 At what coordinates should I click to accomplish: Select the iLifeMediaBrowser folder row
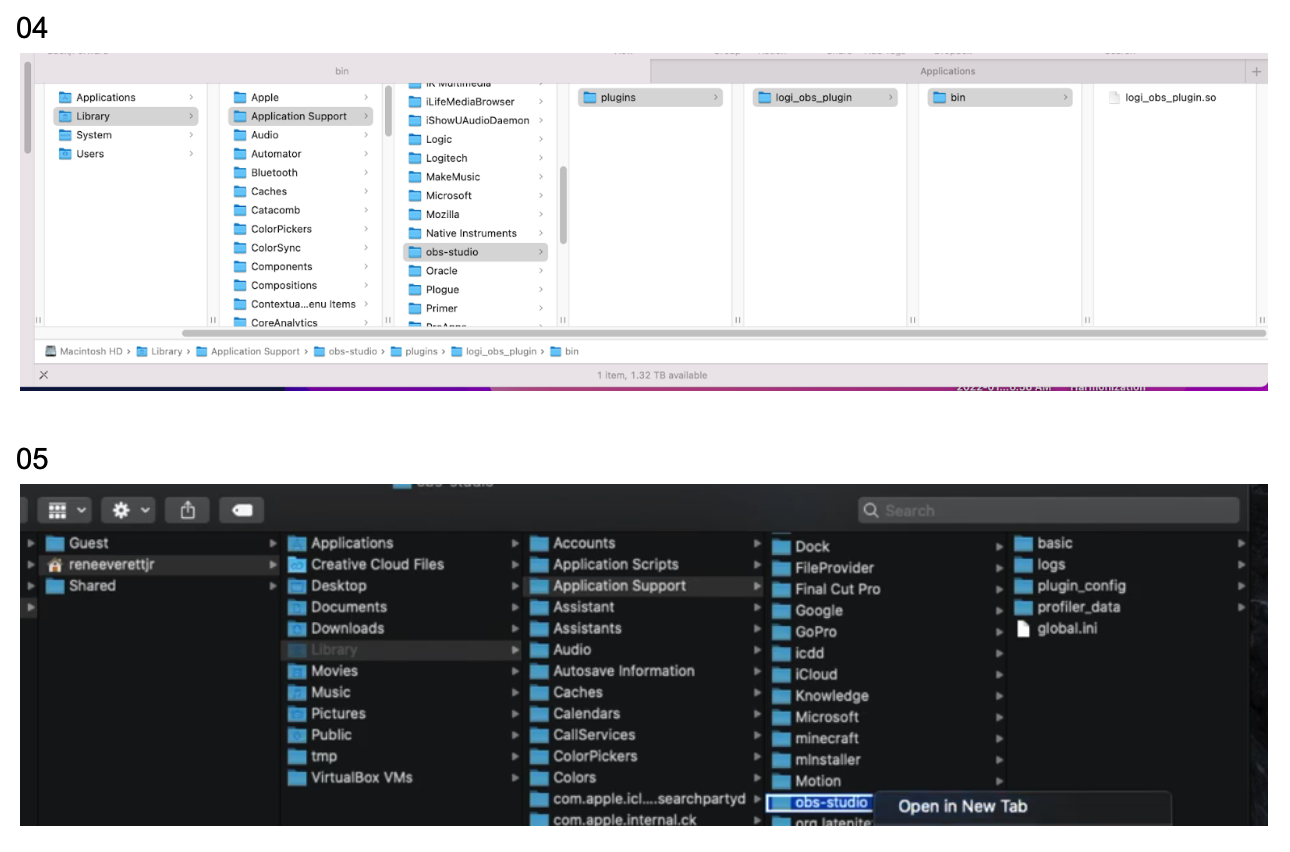coord(475,101)
